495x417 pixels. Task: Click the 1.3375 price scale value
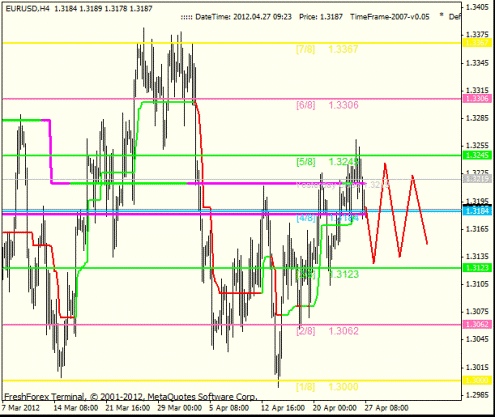477,35
